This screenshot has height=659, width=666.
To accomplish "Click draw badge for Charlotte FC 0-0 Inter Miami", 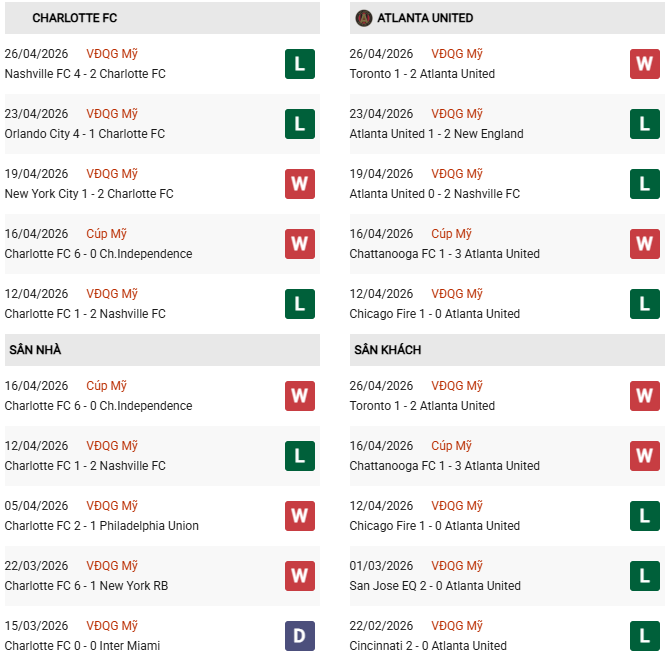I will point(299,636).
